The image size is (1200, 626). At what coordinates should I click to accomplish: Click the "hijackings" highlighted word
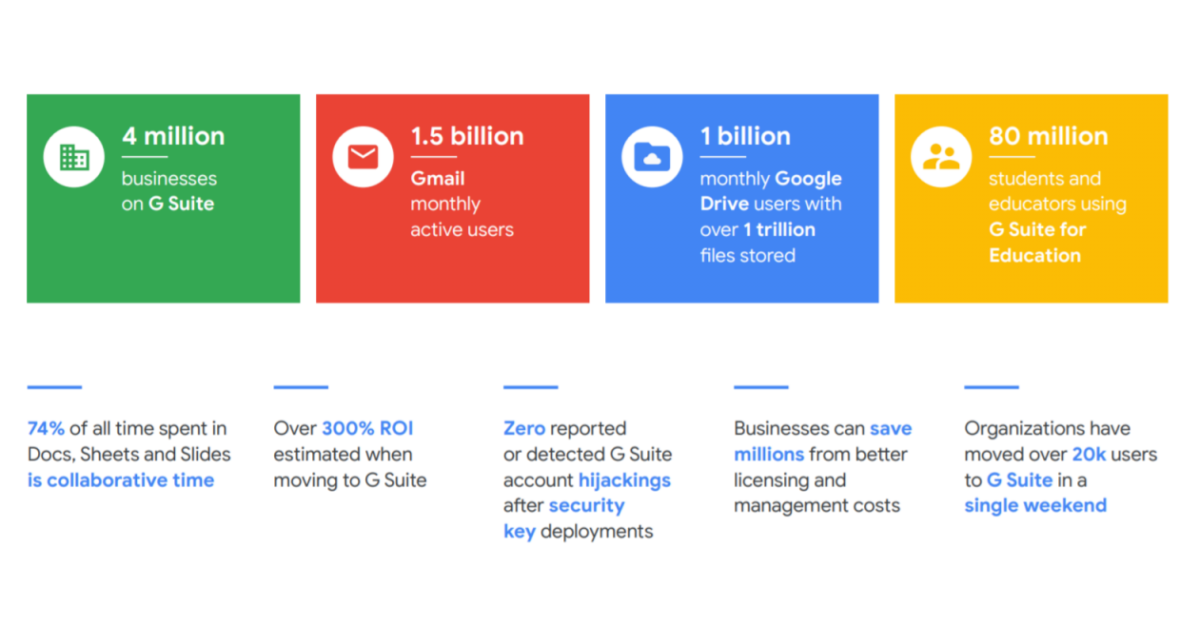click(624, 480)
